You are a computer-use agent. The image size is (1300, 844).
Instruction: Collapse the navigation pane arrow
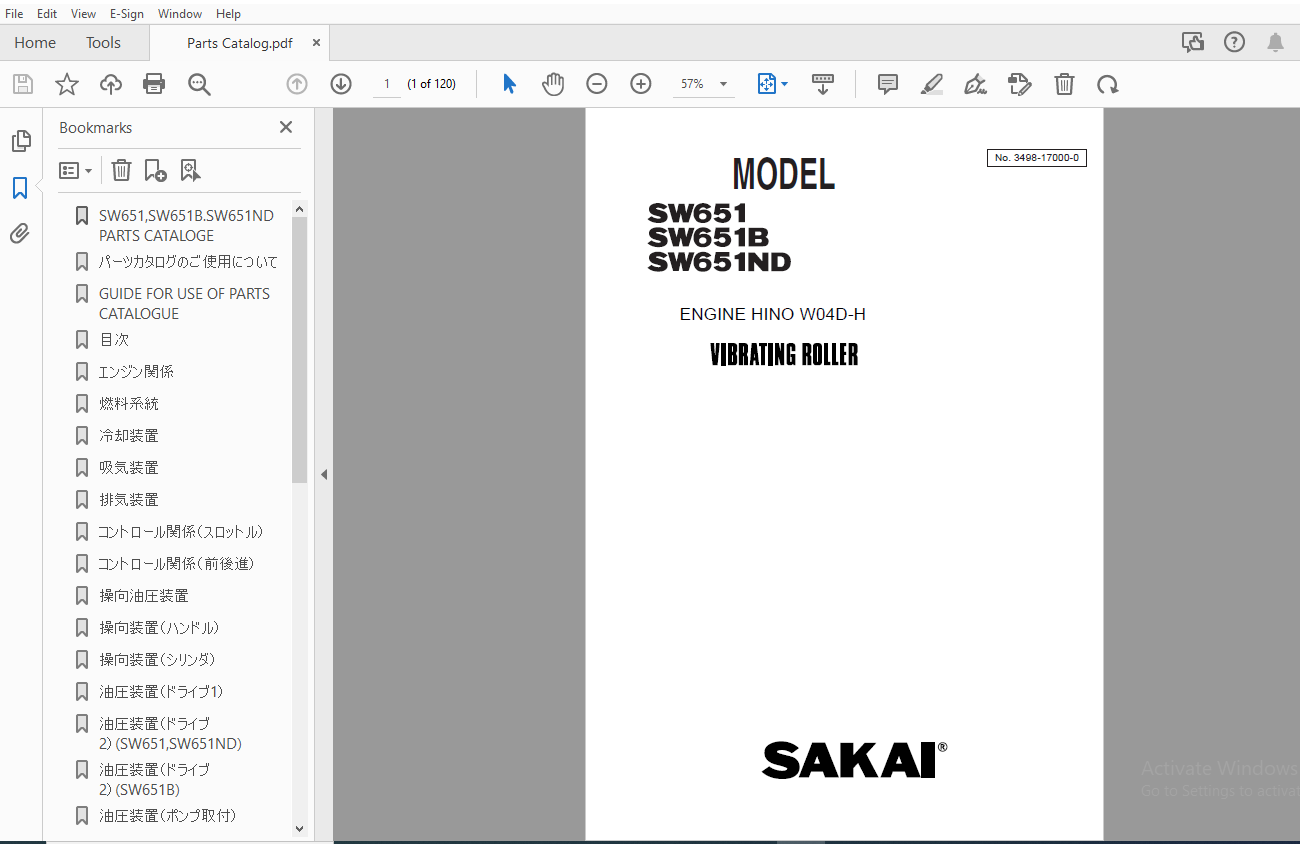pos(324,475)
